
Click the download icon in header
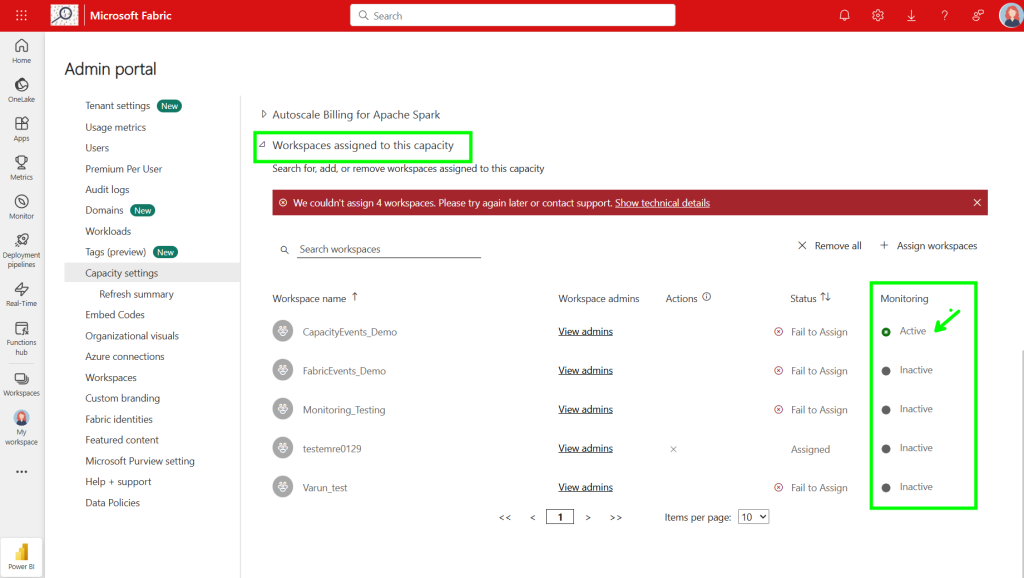pos(911,15)
